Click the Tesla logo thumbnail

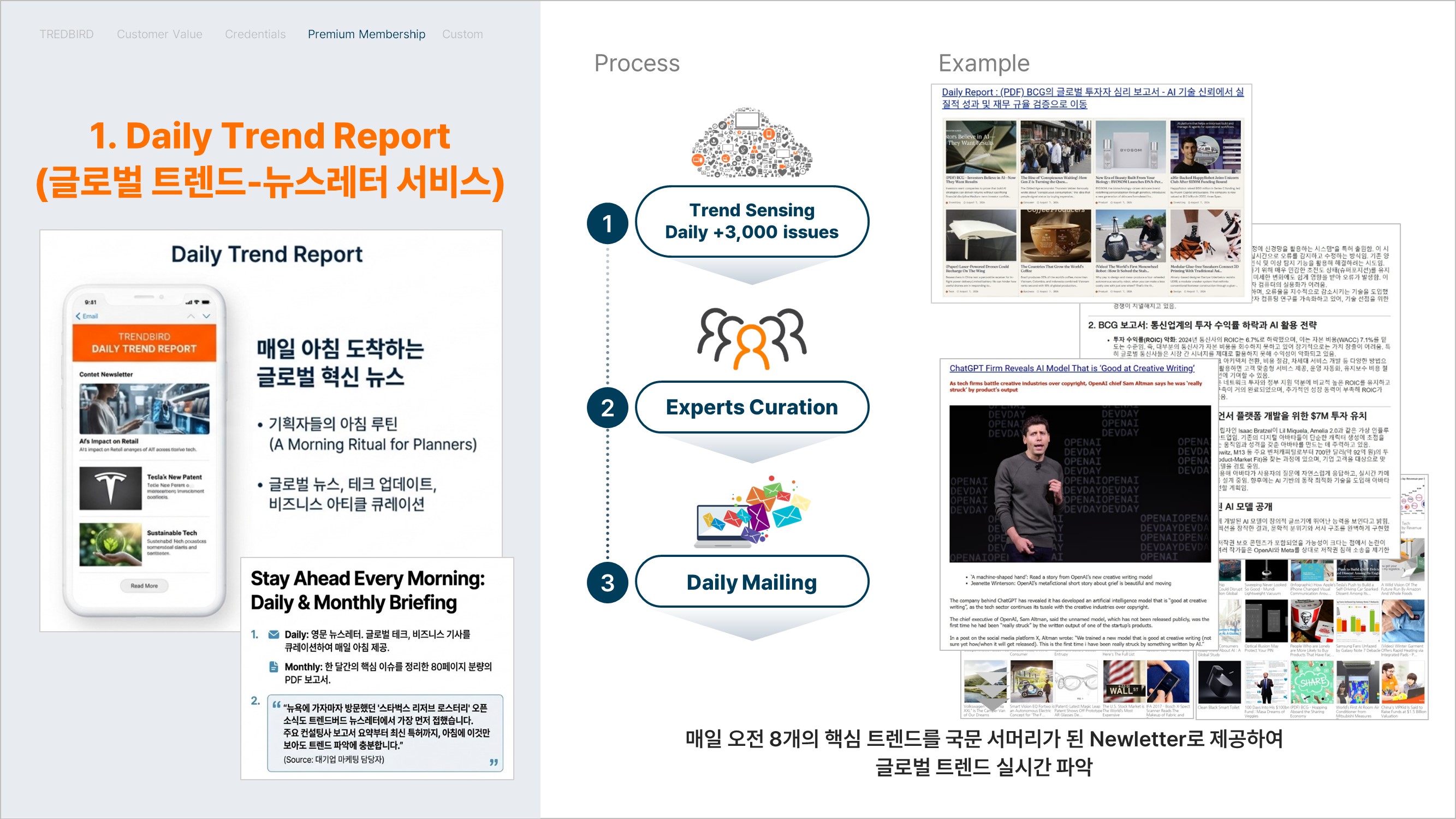[110, 488]
